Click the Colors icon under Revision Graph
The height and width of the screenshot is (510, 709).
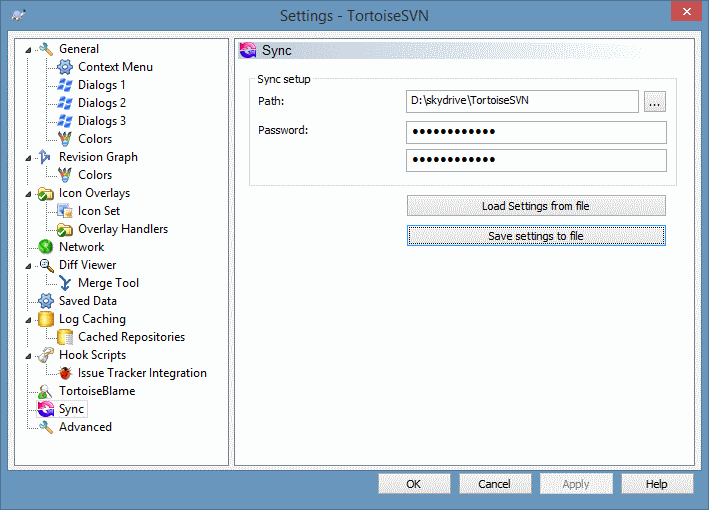(x=65, y=175)
